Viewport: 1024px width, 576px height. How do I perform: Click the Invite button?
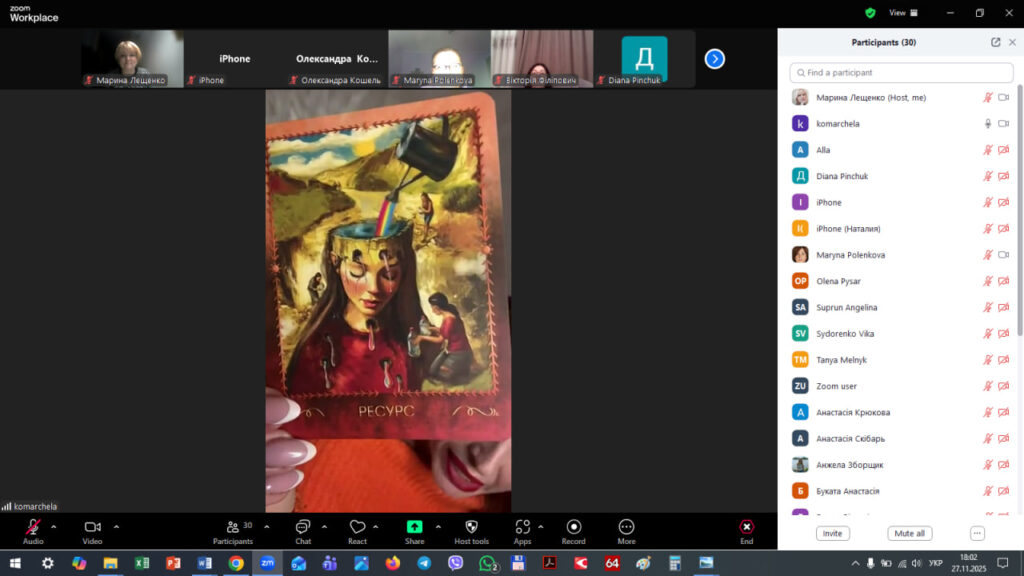(832, 533)
